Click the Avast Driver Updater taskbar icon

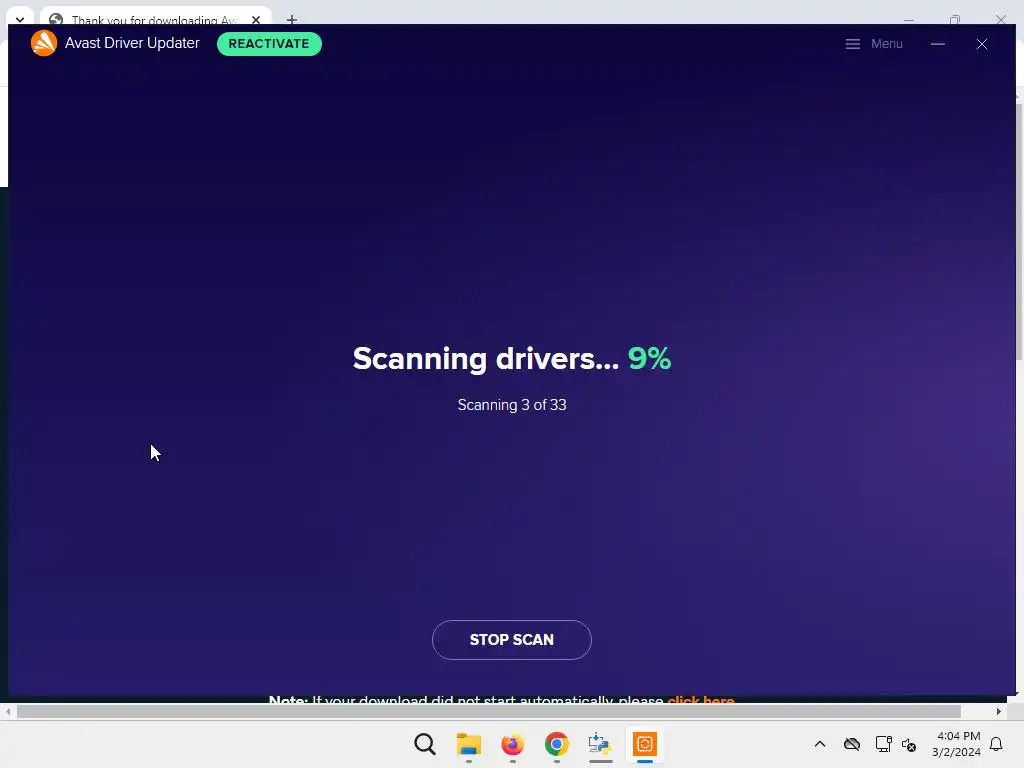(645, 744)
